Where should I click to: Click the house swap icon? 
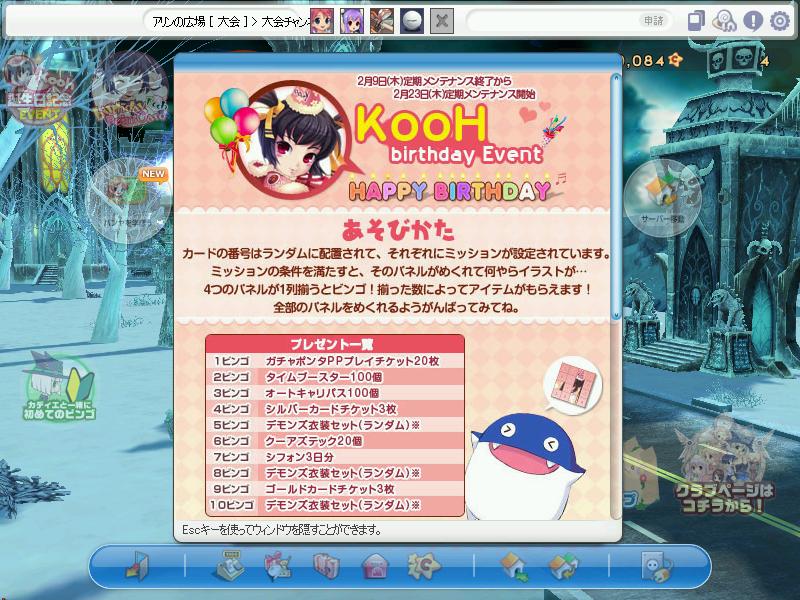[563, 566]
